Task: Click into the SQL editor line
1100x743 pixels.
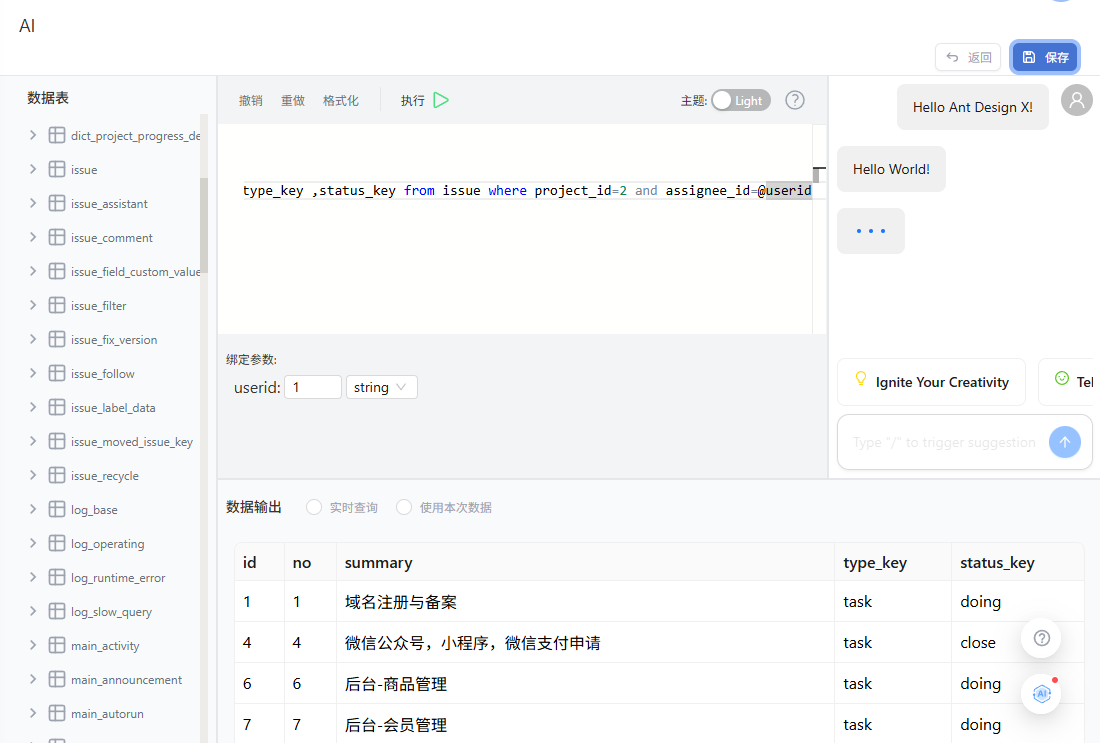Action: coord(526,190)
